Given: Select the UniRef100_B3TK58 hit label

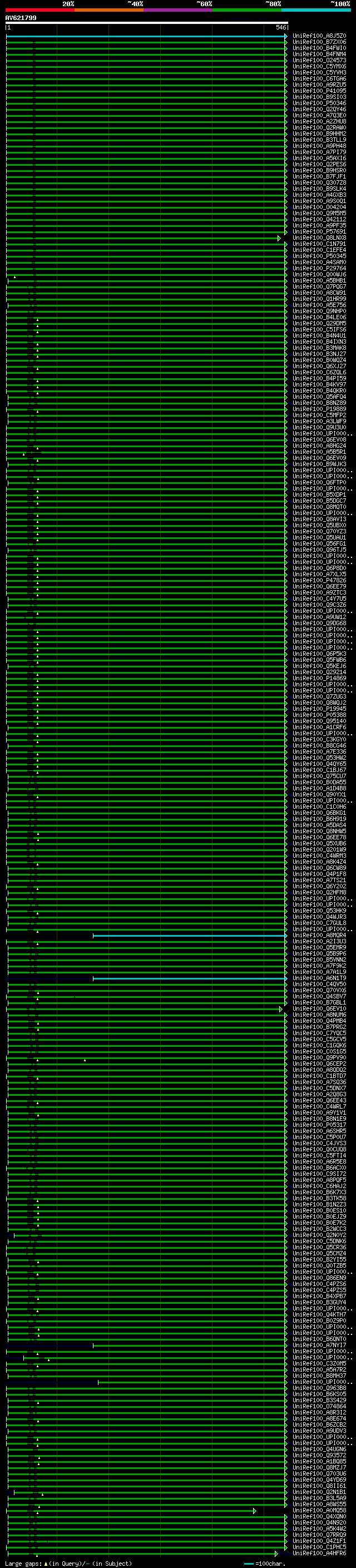Looking at the screenshot, I should [319, 1199].
